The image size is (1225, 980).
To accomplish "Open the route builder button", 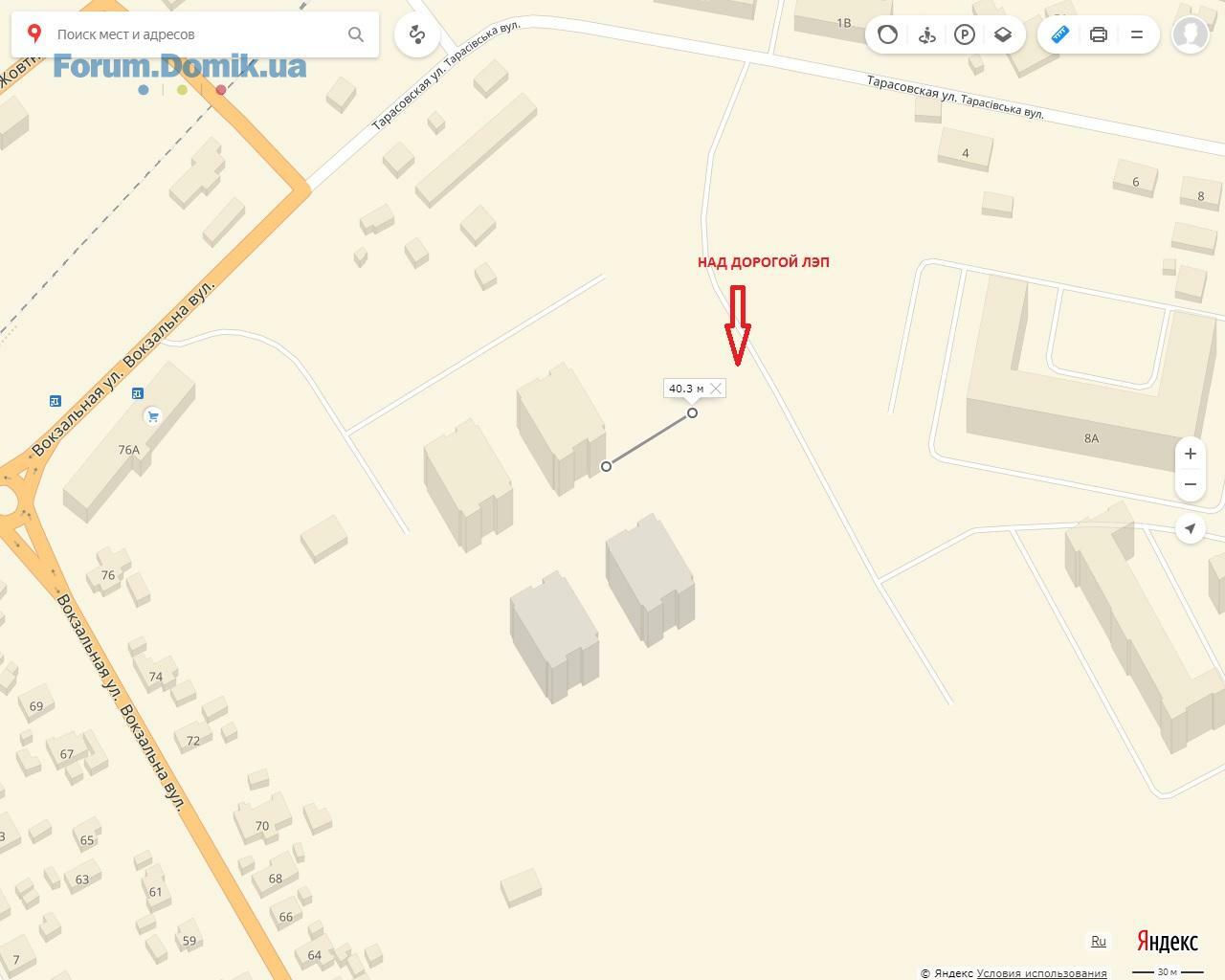I will [417, 34].
